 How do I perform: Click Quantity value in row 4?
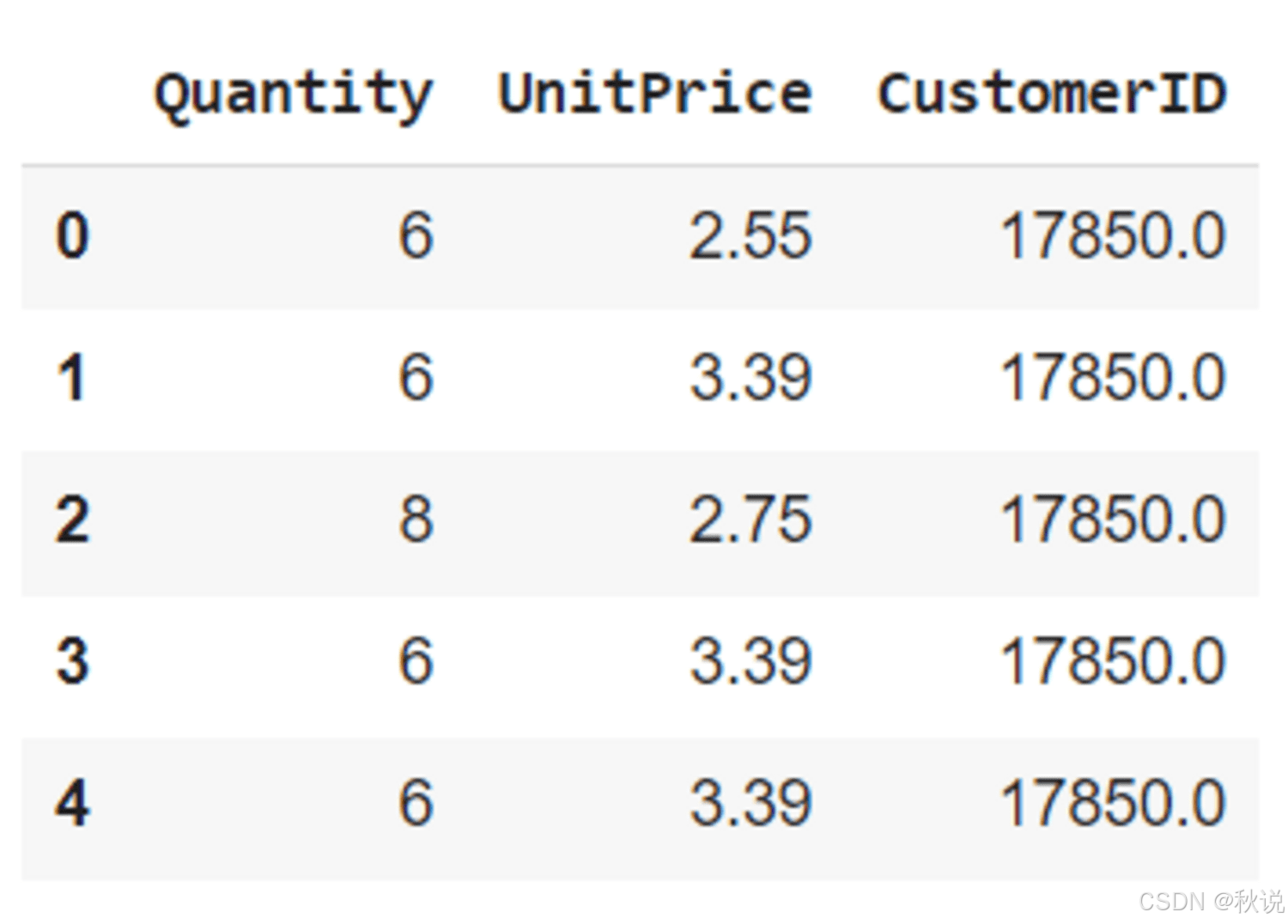pyautogui.click(x=416, y=804)
